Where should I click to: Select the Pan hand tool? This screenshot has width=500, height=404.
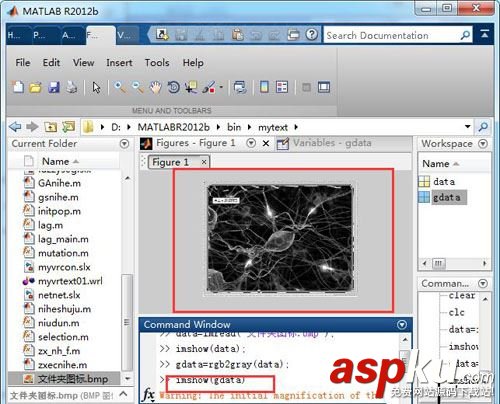[x=155, y=88]
